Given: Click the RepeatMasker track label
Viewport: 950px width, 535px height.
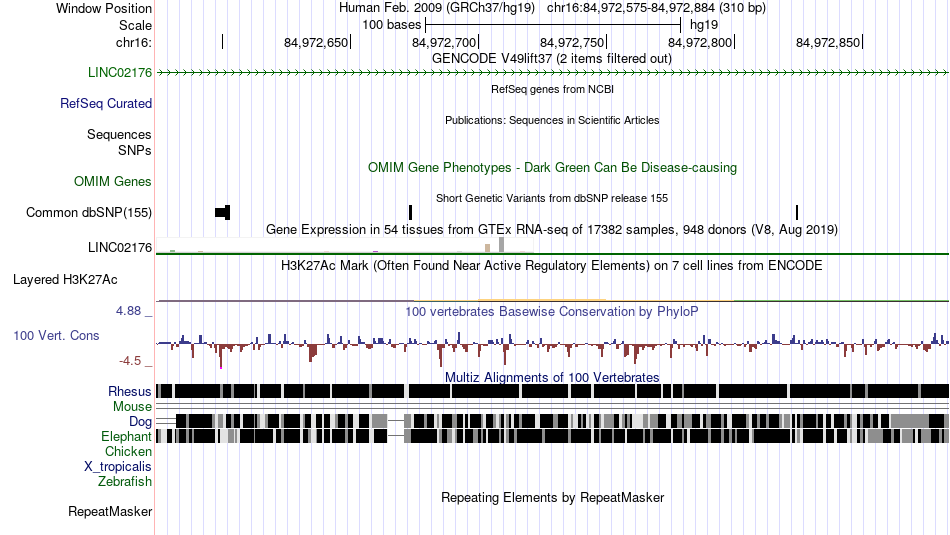Looking at the screenshot, I should (x=110, y=512).
